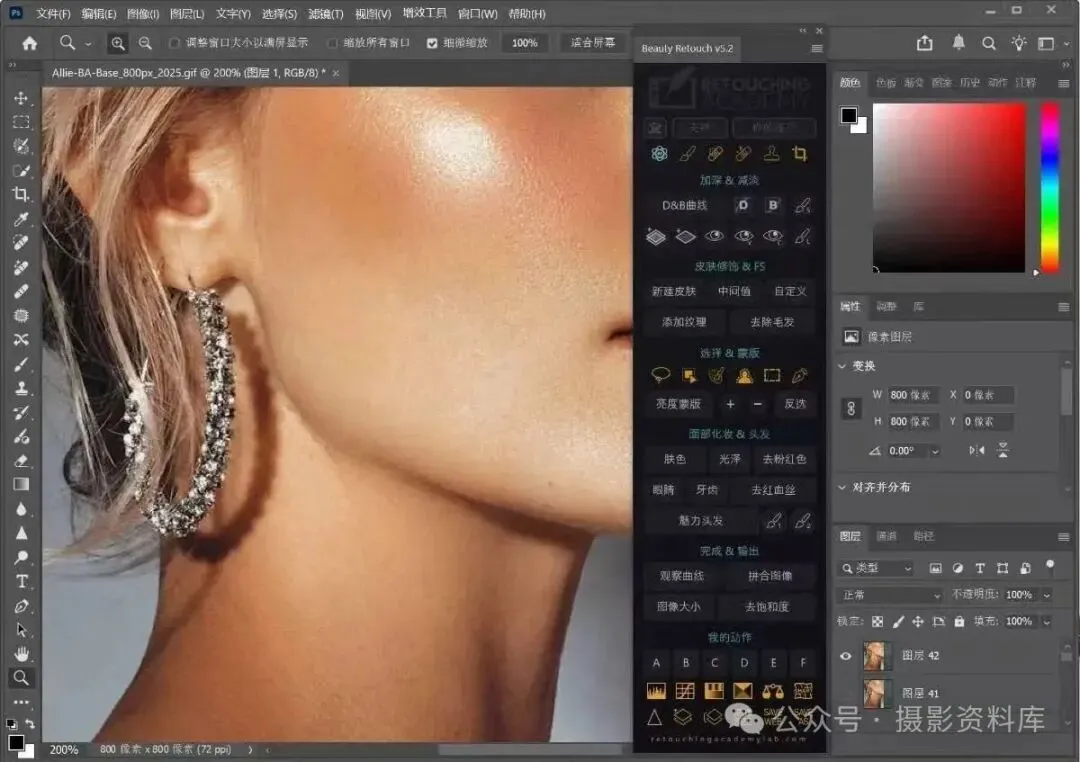The image size is (1080, 762).
Task: Select the Eyedropper tool
Action: (21, 219)
